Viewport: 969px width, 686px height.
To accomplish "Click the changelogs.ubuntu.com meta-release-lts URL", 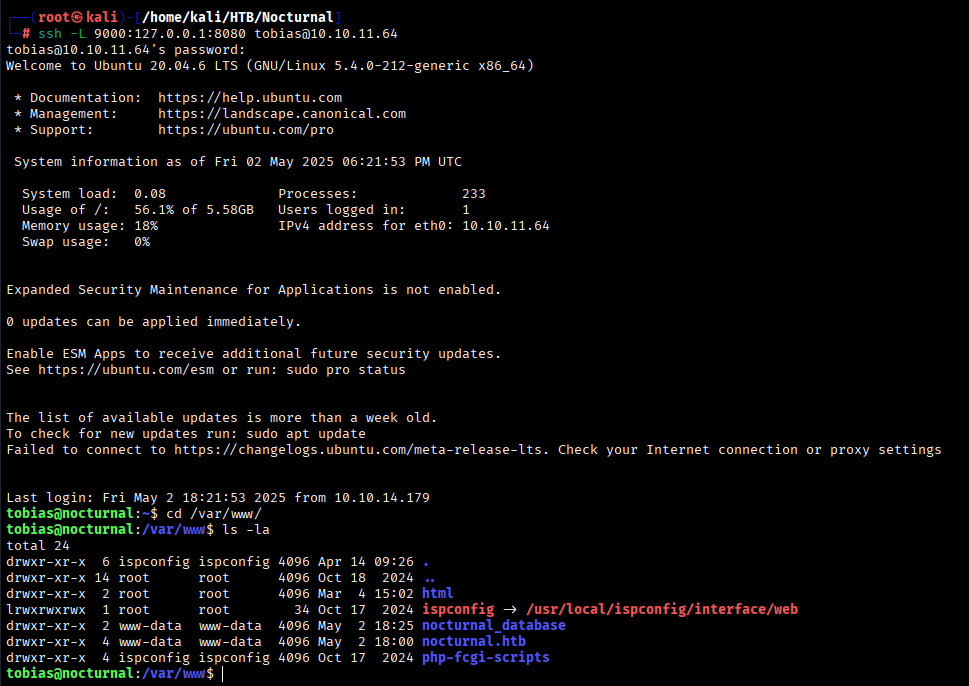I will click(362, 450).
